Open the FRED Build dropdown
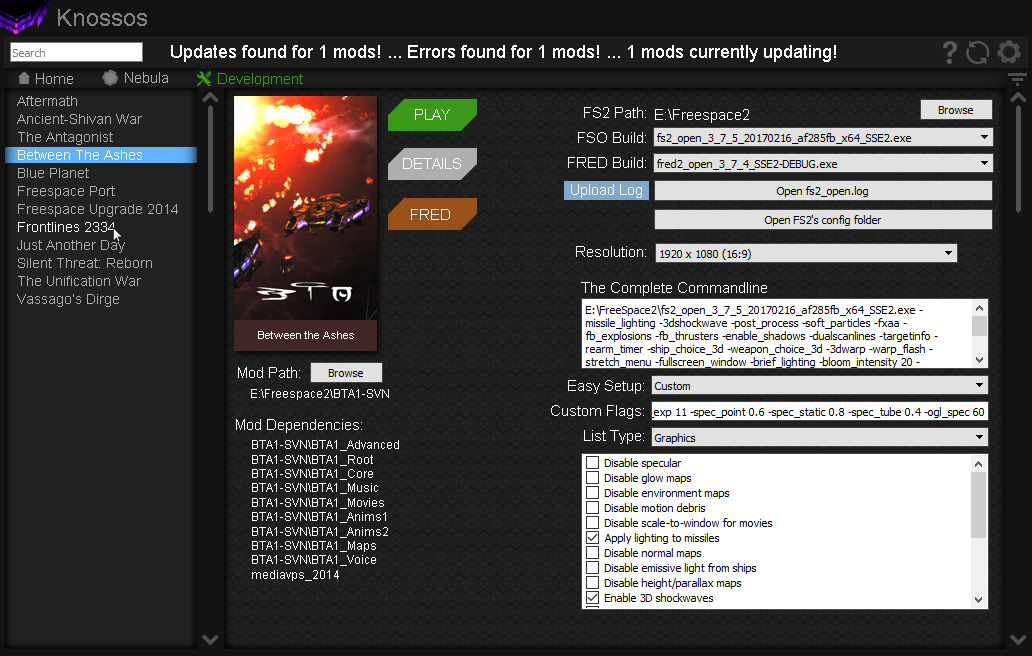 [823, 163]
